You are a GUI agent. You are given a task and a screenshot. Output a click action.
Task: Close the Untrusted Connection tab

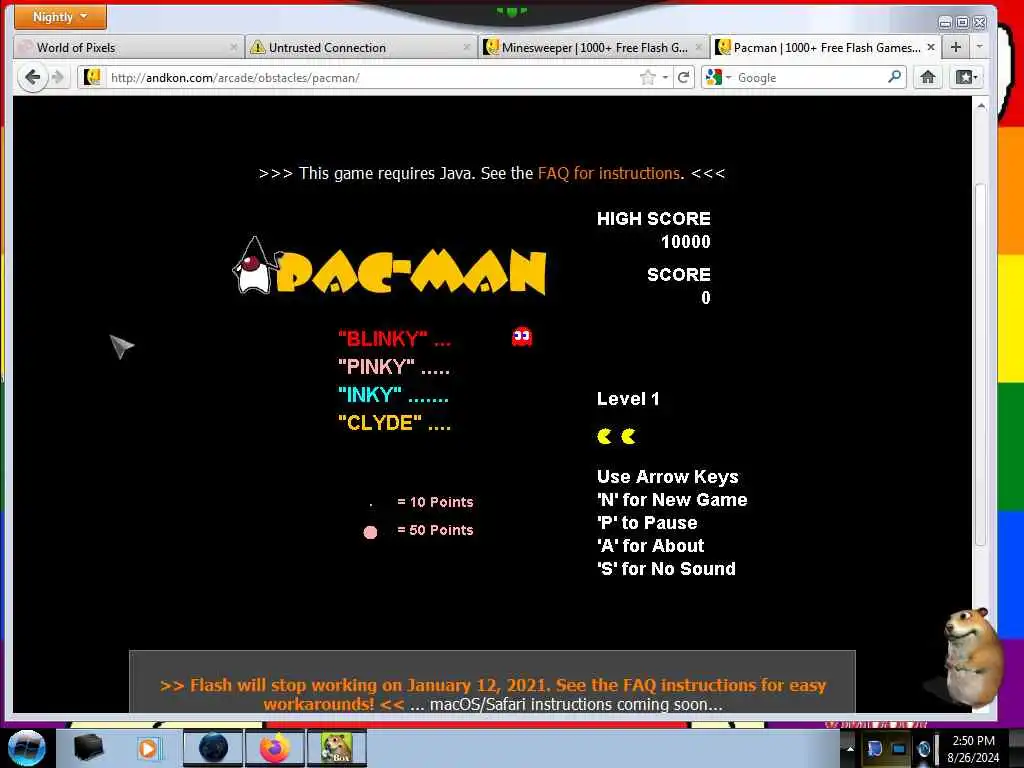point(466,47)
